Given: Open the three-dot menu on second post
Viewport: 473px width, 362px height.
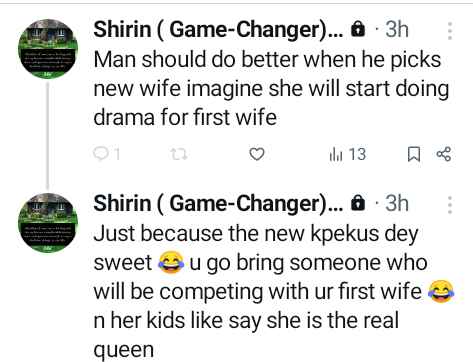Looking at the screenshot, I should click(x=450, y=205).
